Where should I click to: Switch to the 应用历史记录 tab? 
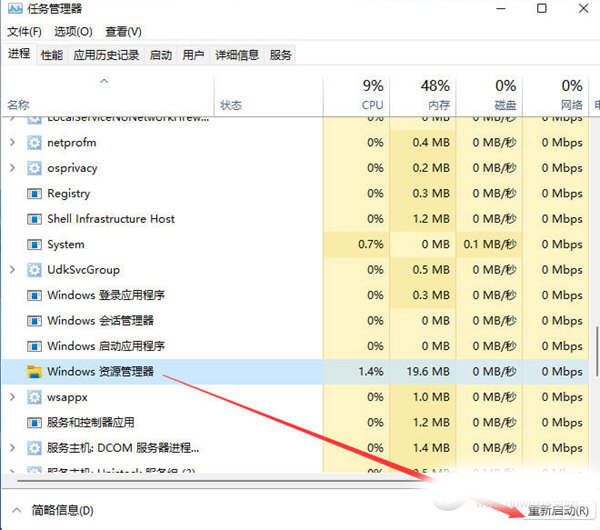point(106,55)
